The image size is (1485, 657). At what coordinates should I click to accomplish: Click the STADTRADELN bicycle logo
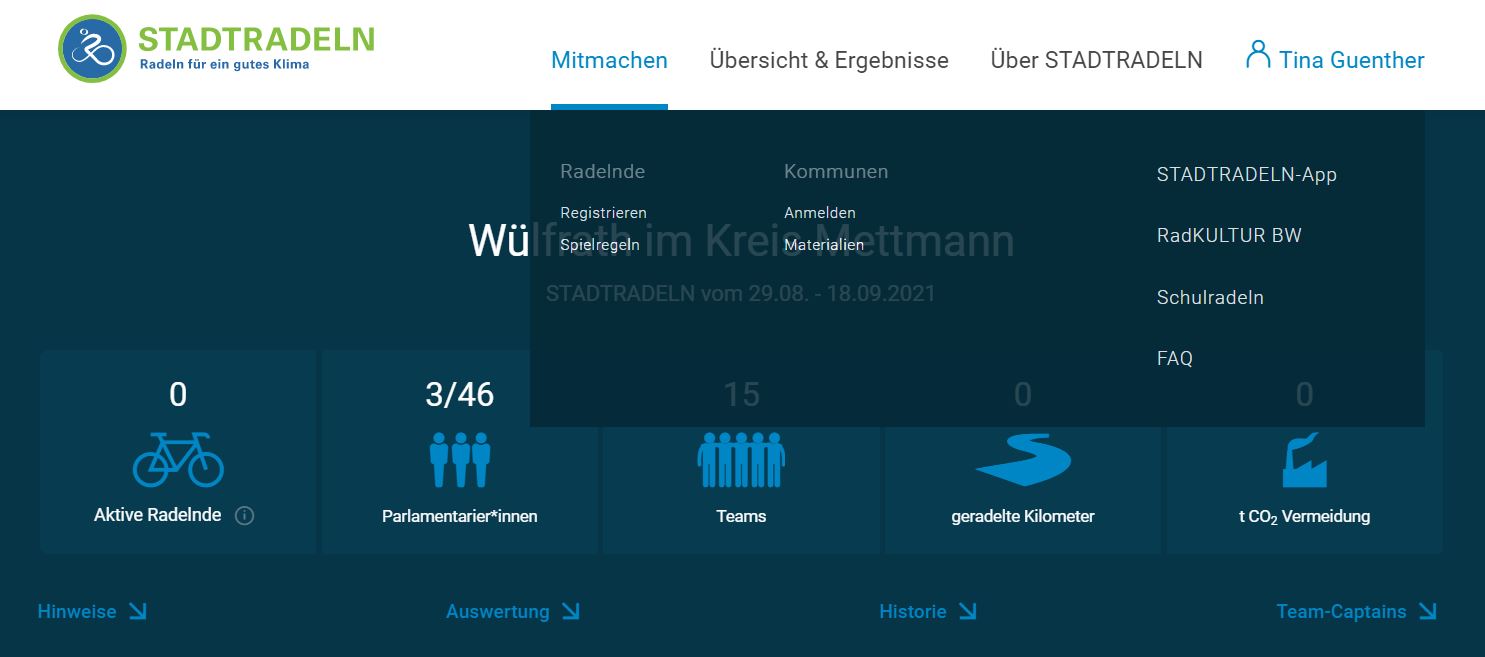(93, 48)
